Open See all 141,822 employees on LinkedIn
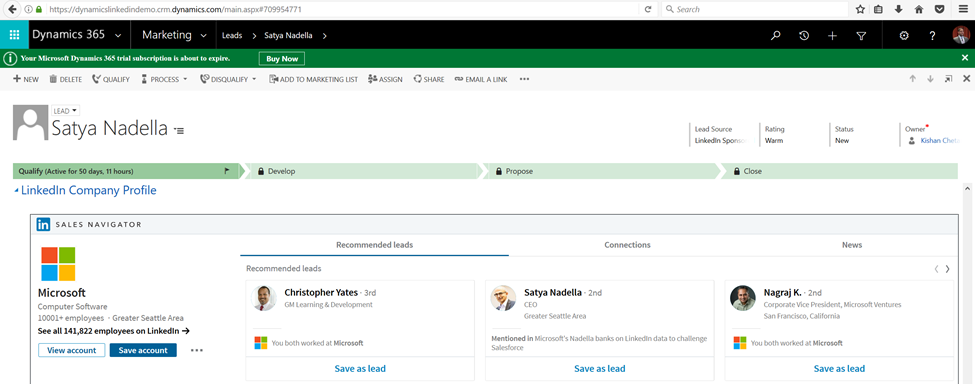The height and width of the screenshot is (384, 975). [x=114, y=331]
